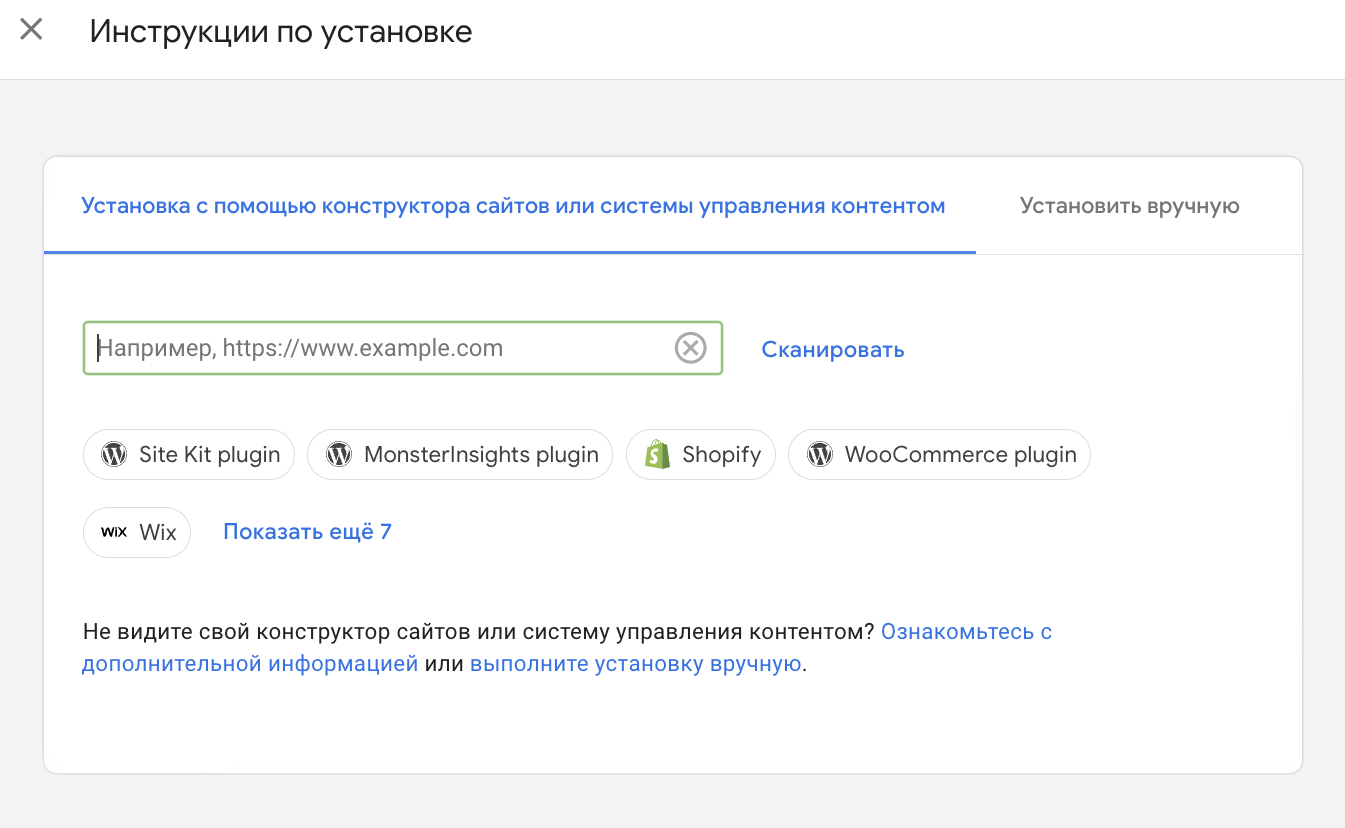This screenshot has height=828, width=1345.
Task: Choose the "MonsterInsights plugin" label
Action: (481, 455)
